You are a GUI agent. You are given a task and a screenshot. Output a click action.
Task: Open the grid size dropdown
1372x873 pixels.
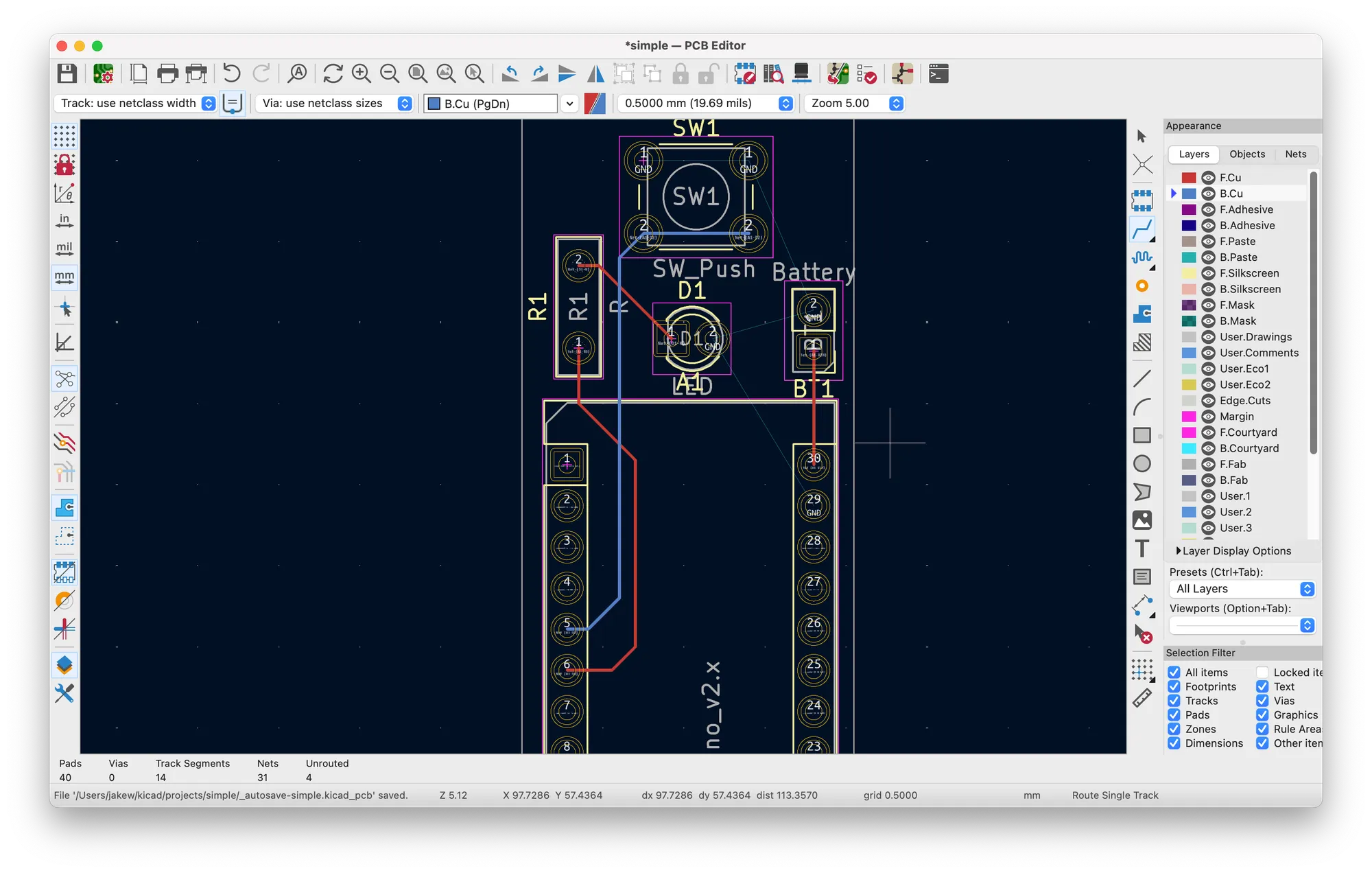(x=706, y=103)
